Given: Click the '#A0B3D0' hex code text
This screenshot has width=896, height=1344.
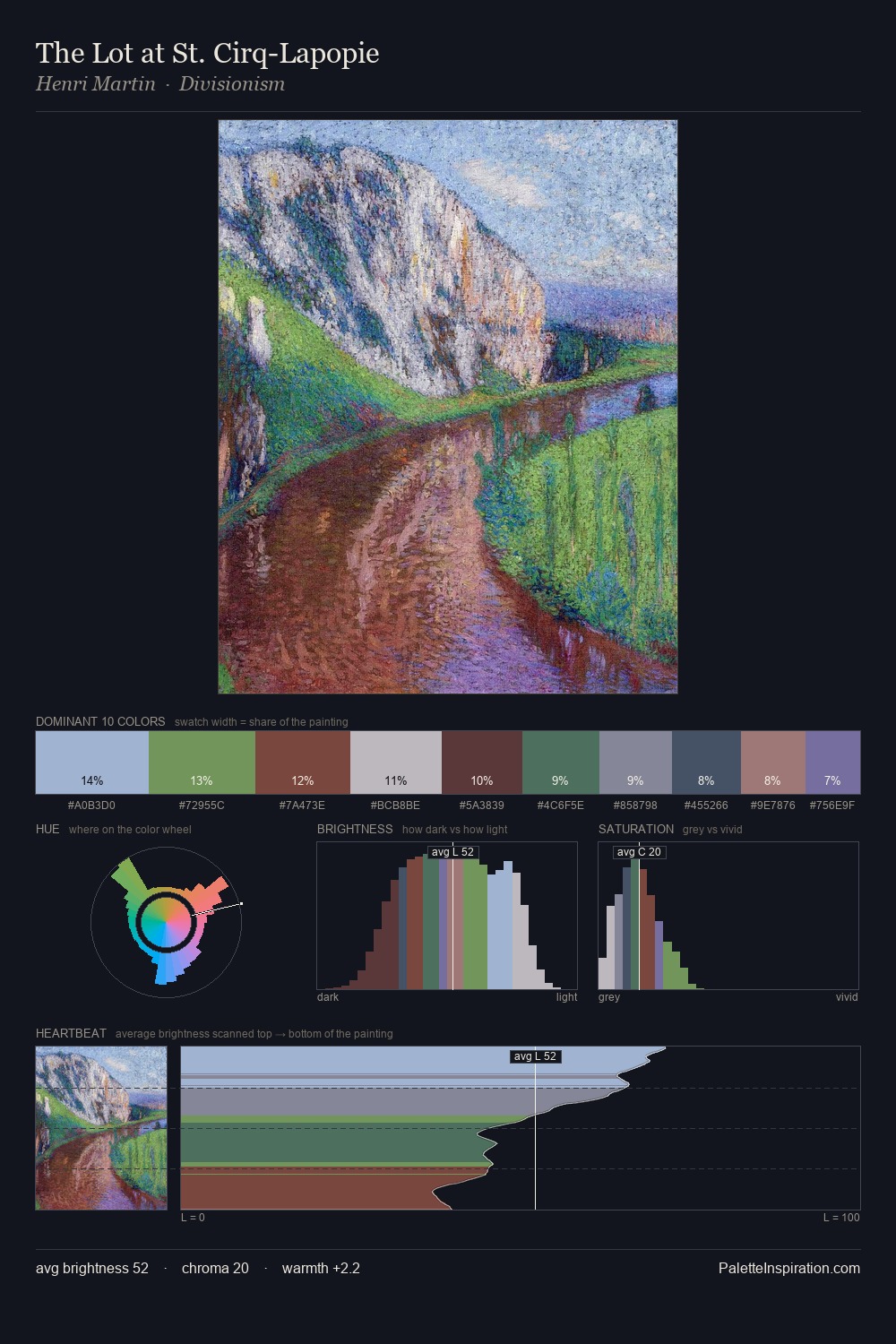Looking at the screenshot, I should coord(91,806).
